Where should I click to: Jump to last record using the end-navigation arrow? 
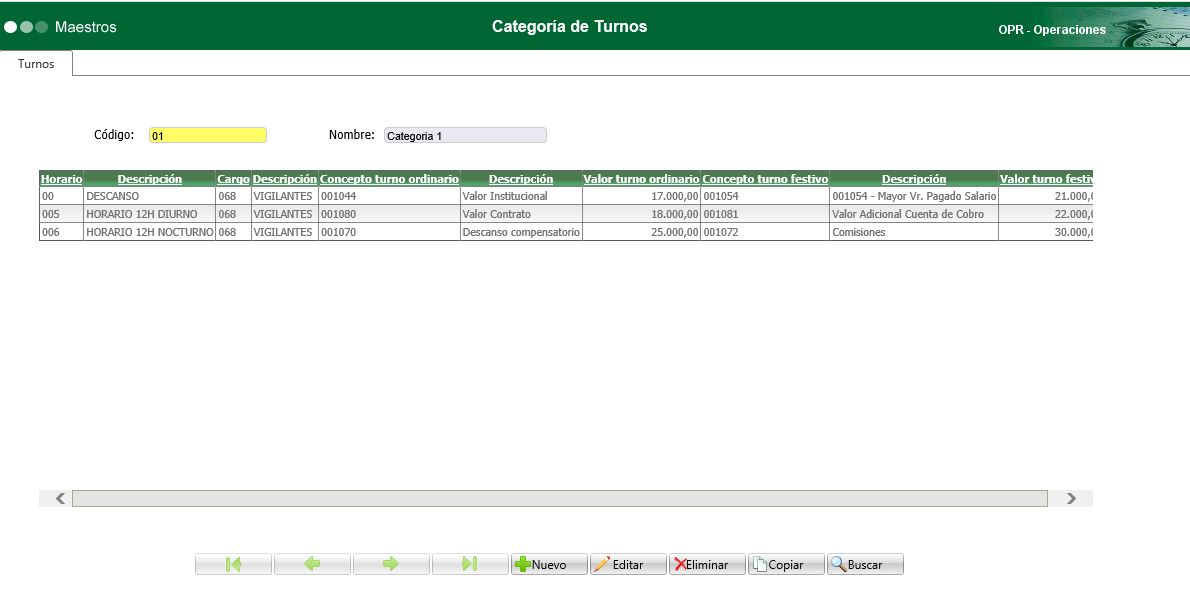[x=470, y=563]
